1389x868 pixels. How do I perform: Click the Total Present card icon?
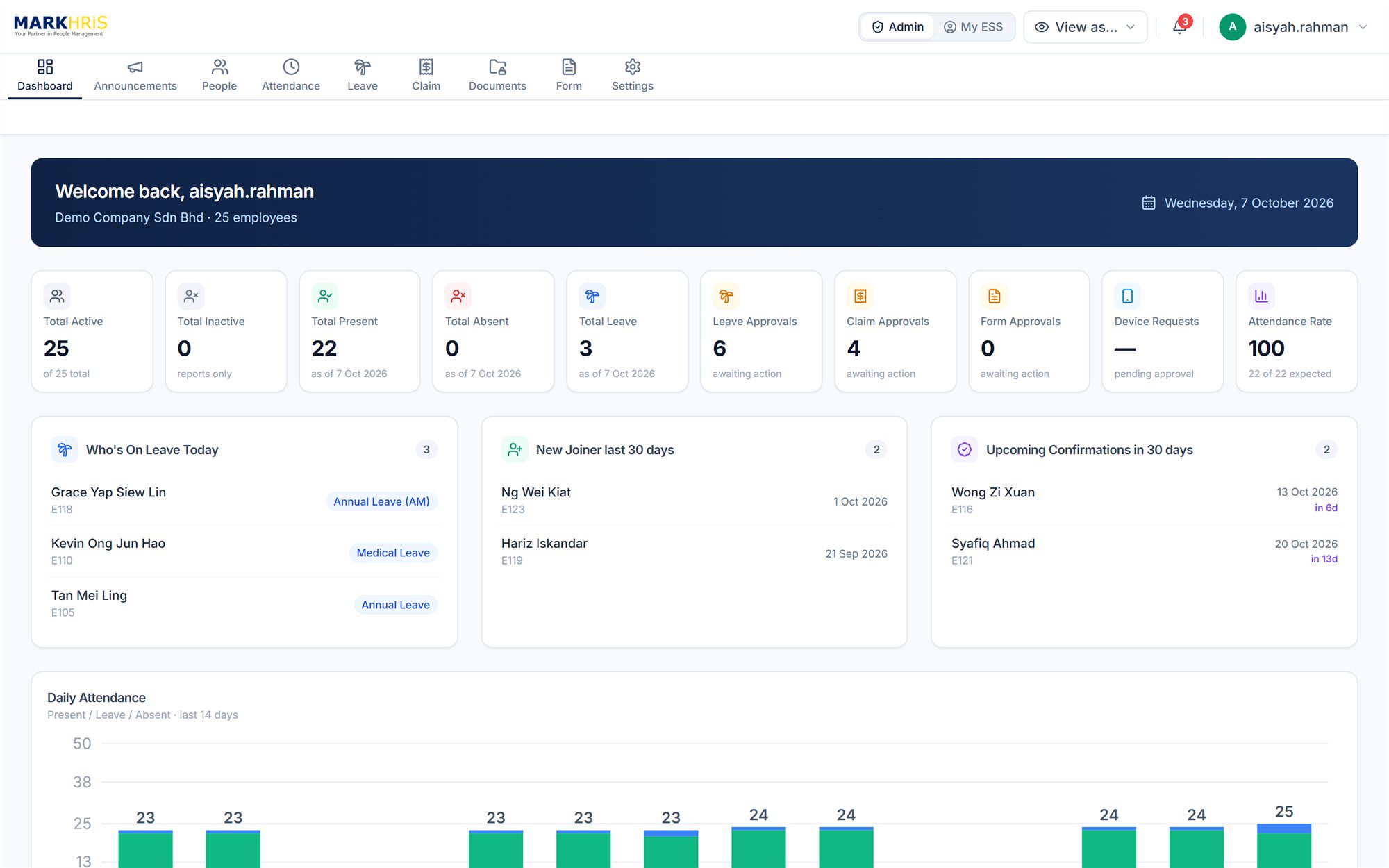click(324, 296)
